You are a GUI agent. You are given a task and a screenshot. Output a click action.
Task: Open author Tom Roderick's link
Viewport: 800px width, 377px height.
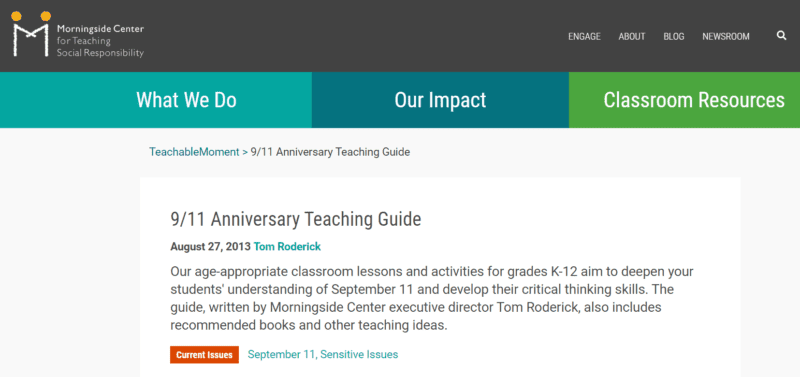287,247
